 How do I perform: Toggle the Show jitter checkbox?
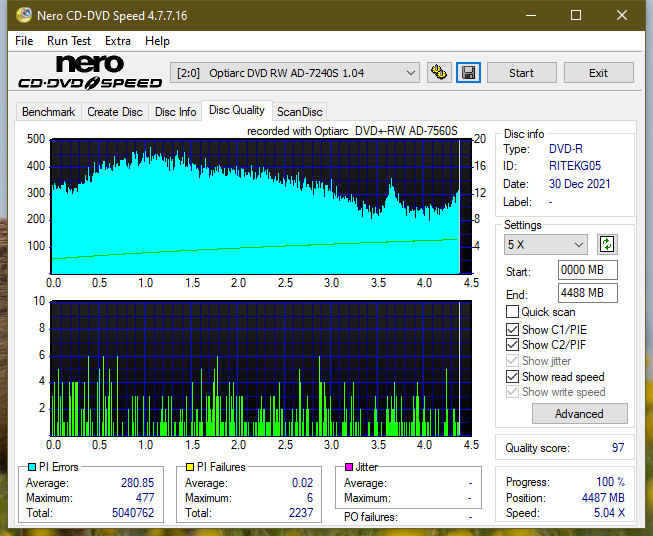512,361
